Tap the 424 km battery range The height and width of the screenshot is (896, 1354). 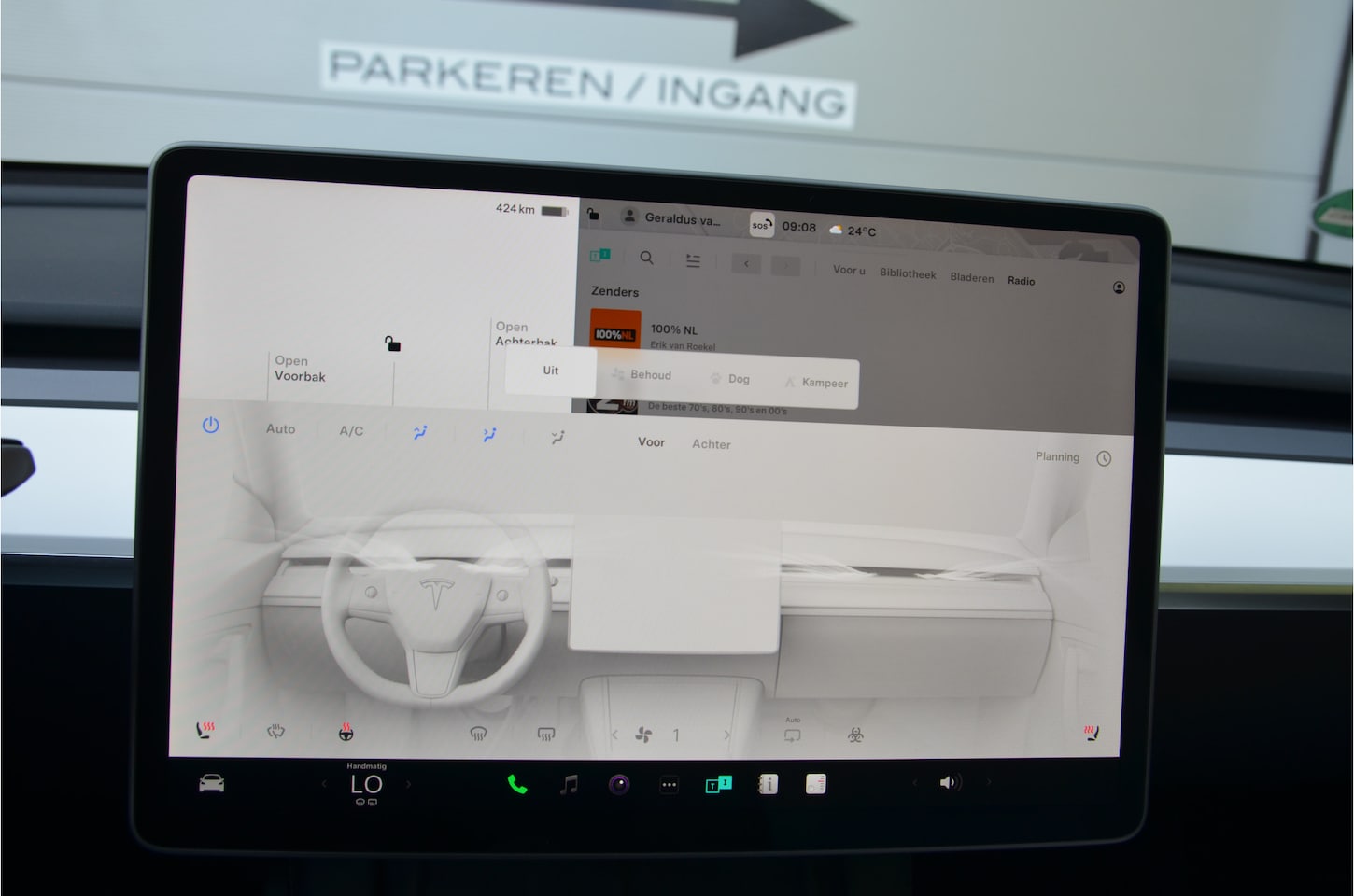pos(531,210)
